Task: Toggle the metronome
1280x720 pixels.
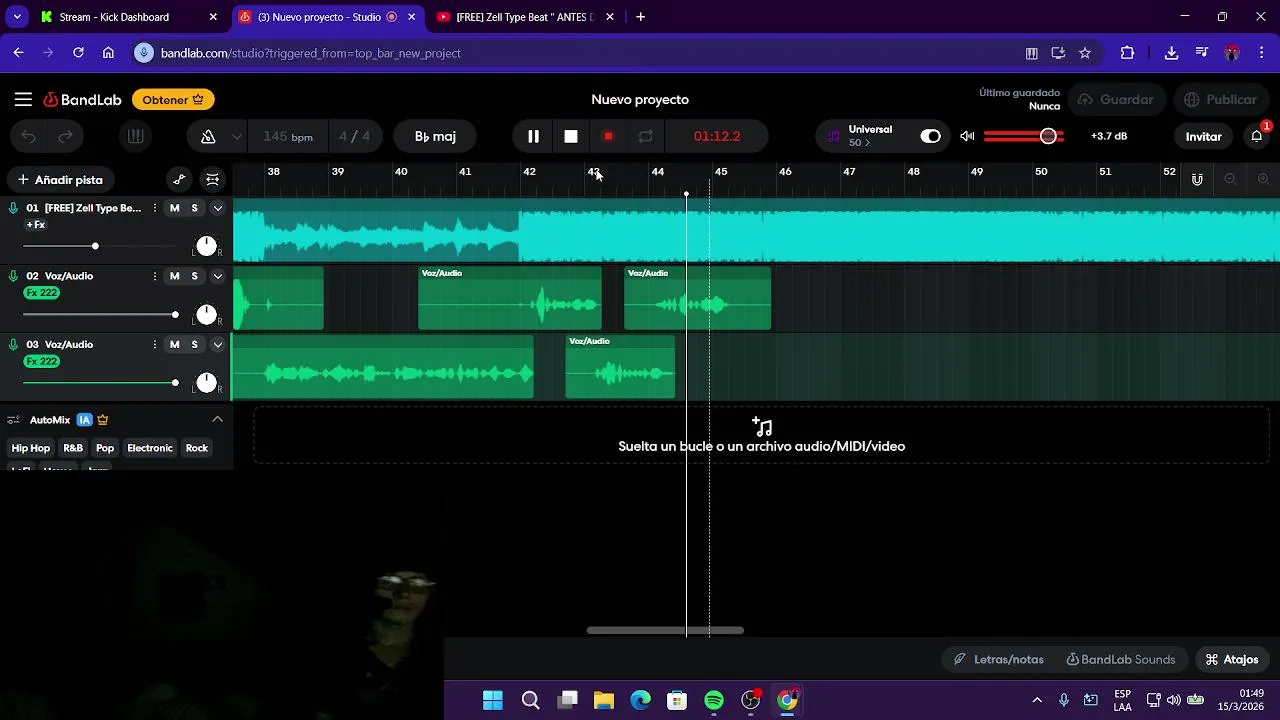Action: point(208,136)
